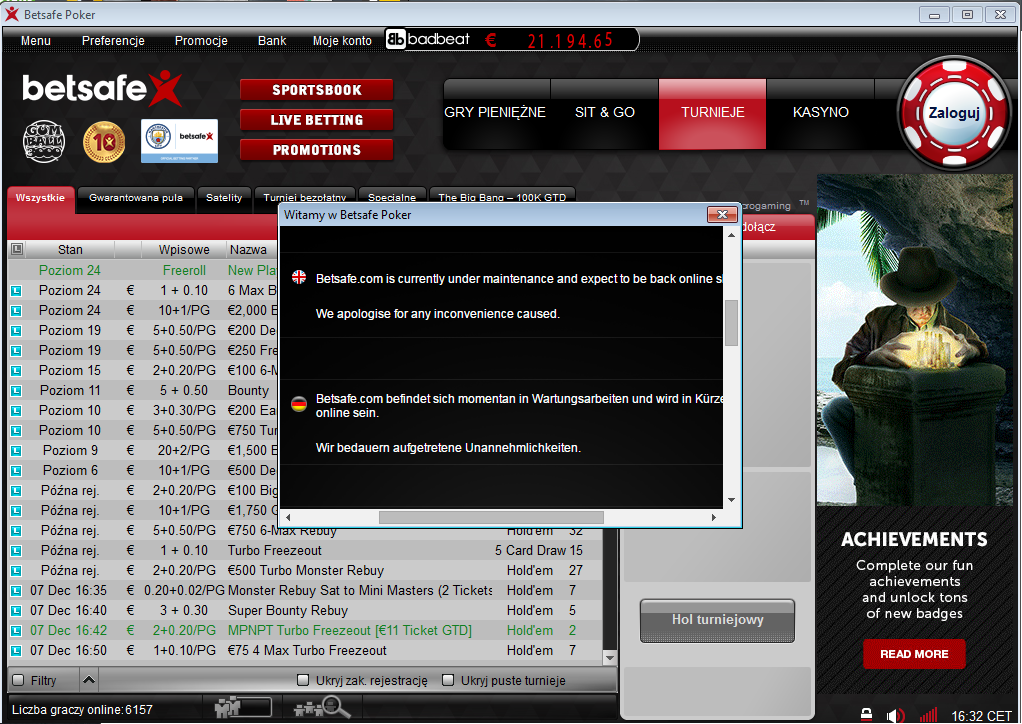This screenshot has width=1022, height=724.
Task: Toggle the speaker sound icon
Action: [896, 715]
